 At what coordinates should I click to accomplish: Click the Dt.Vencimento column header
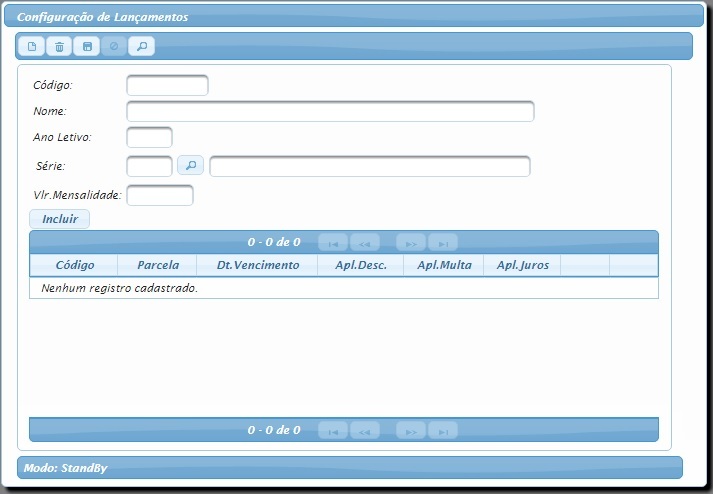[x=257, y=265]
